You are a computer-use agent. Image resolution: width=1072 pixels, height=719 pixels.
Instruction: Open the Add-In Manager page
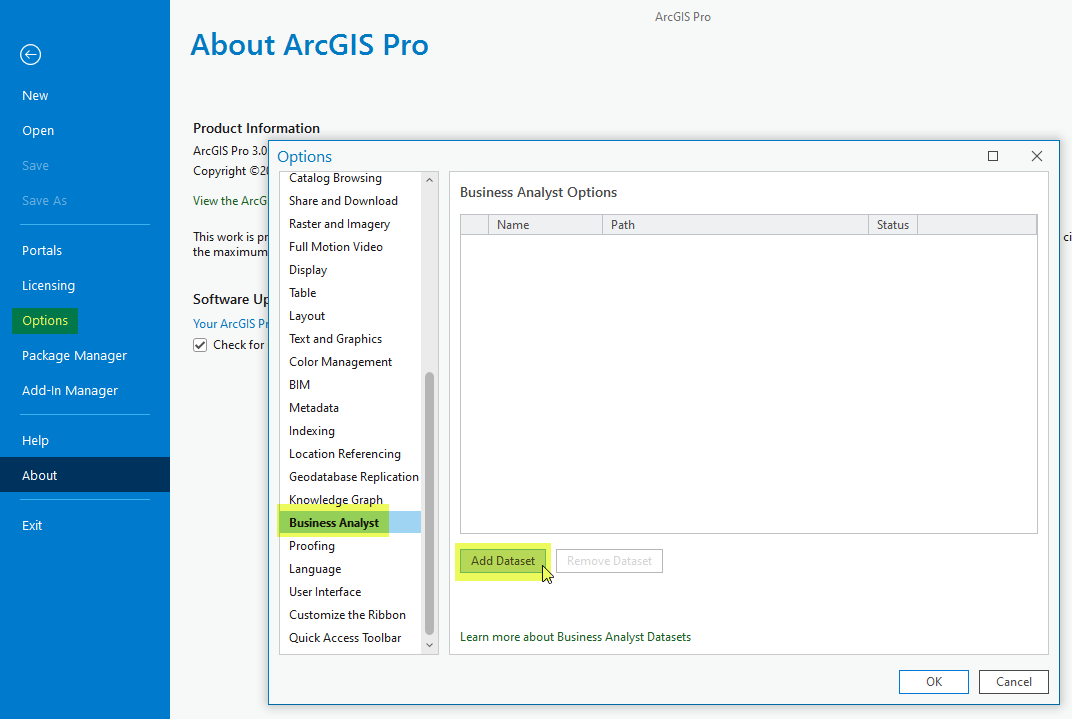pyautogui.click(x=70, y=390)
